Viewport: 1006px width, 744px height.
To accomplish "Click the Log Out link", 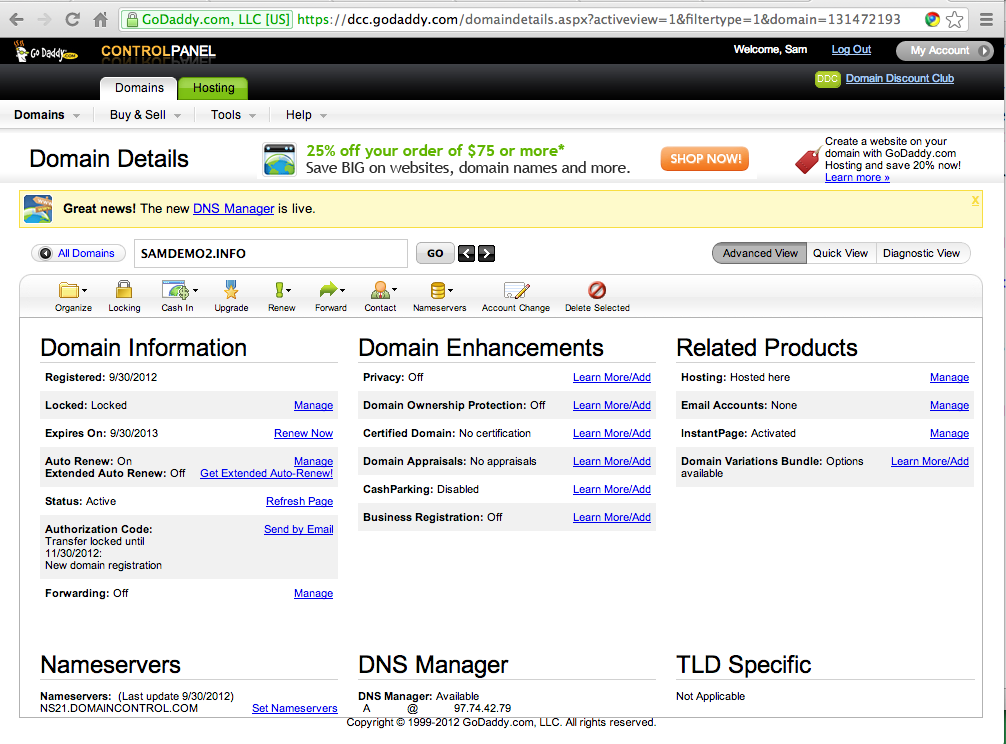I will (851, 49).
